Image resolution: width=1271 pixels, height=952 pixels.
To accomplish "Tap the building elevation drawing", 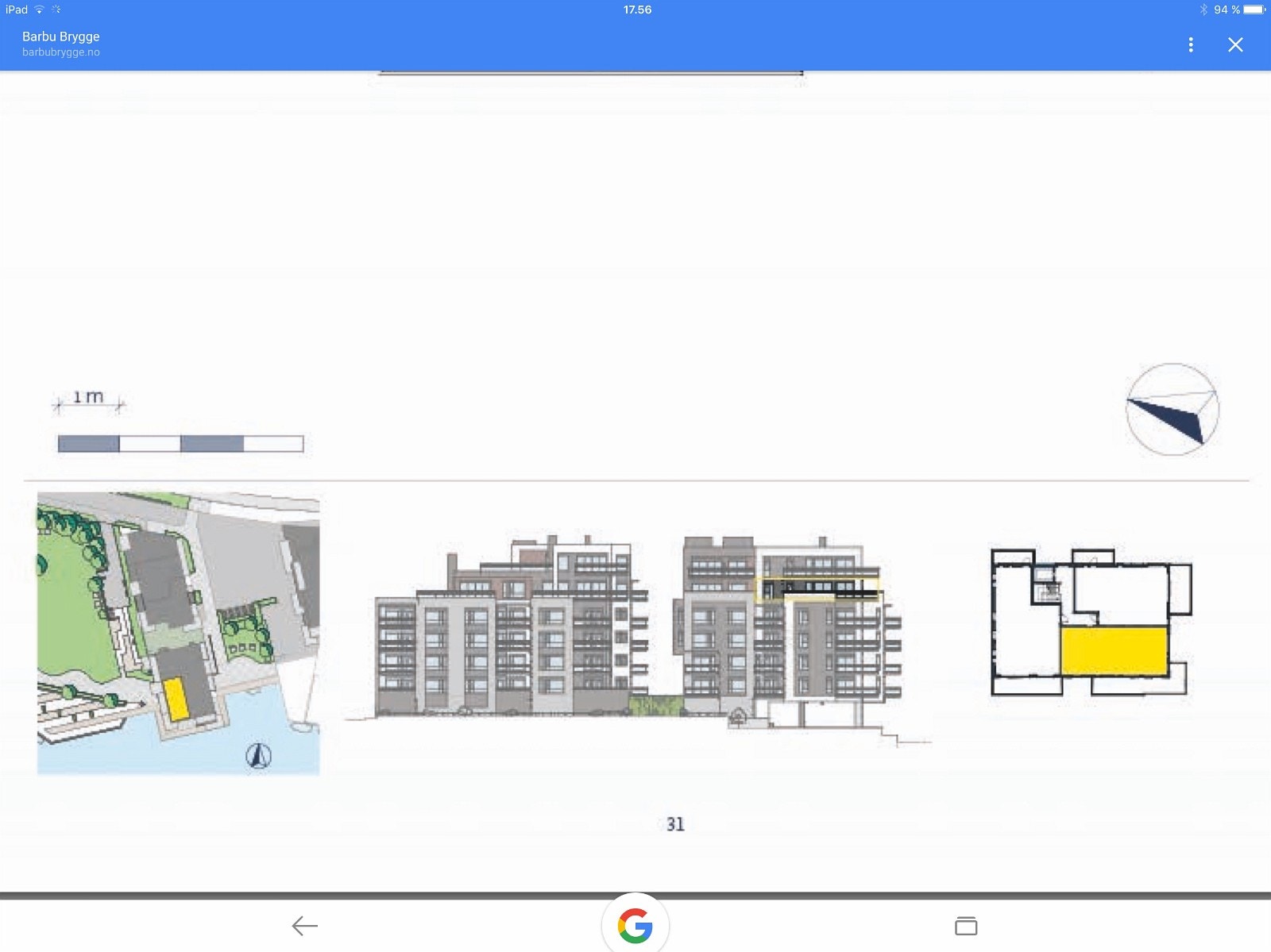I will [638, 640].
